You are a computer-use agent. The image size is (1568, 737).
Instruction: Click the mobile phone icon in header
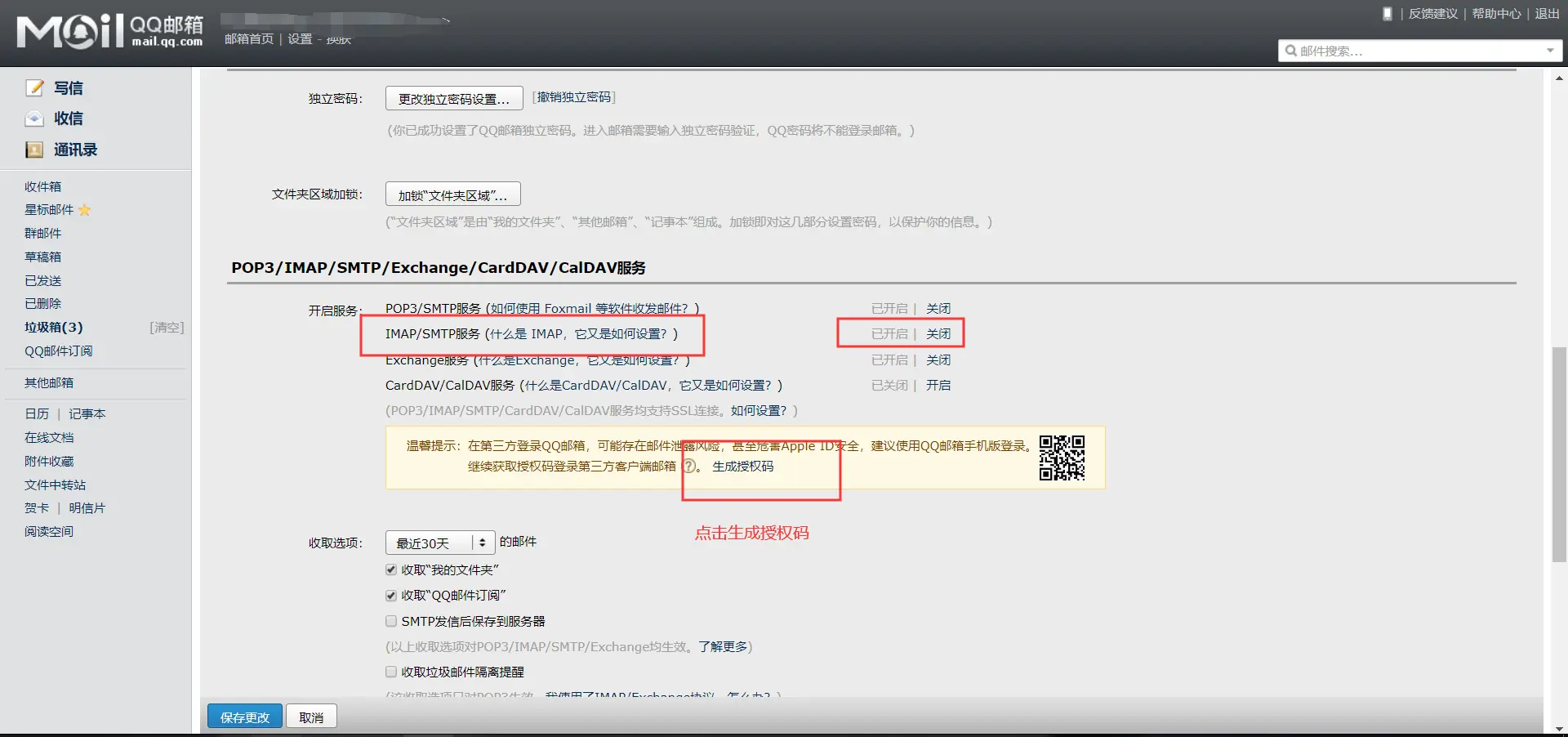1387,13
